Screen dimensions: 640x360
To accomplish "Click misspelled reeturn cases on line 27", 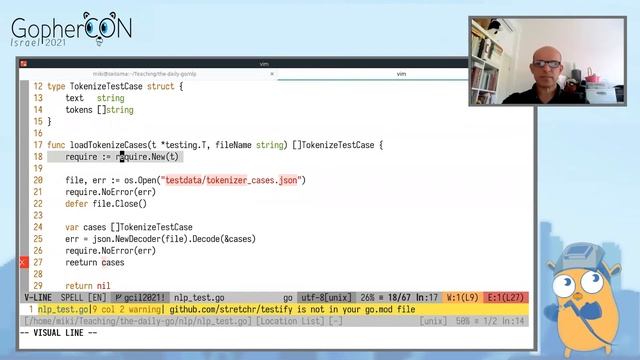I will [x=95, y=262].
